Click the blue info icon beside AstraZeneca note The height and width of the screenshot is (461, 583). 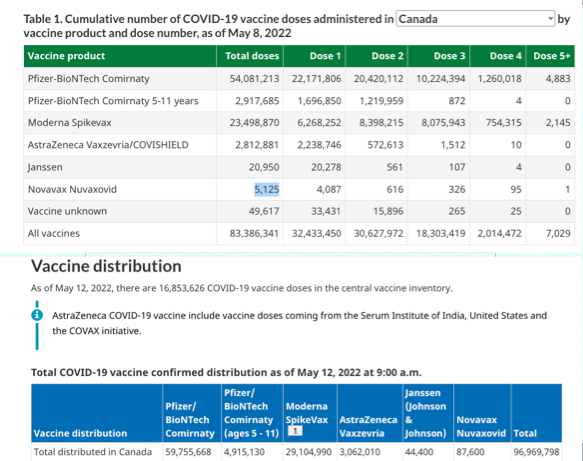[x=37, y=315]
